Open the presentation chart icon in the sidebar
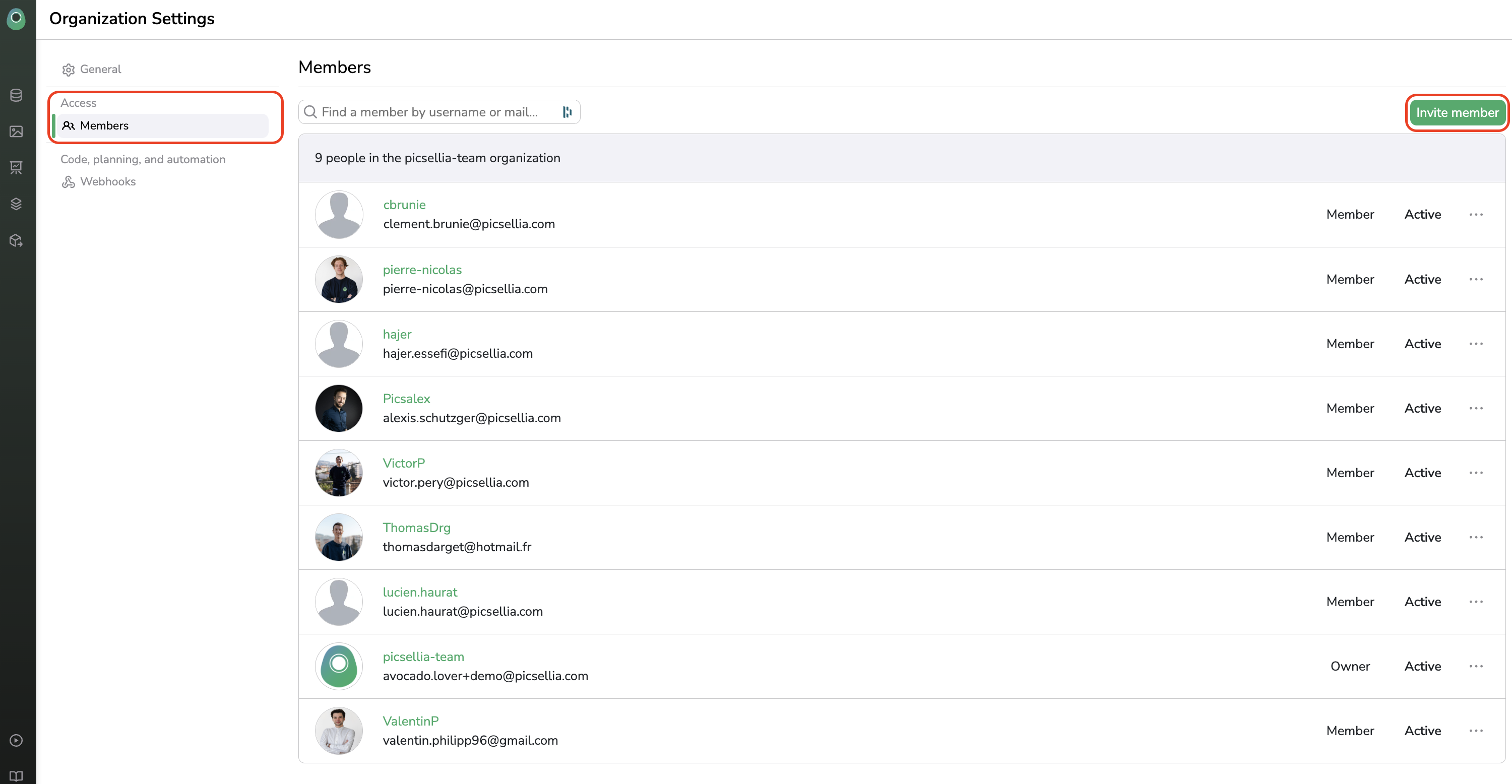This screenshot has height=784, width=1512. (x=17, y=168)
